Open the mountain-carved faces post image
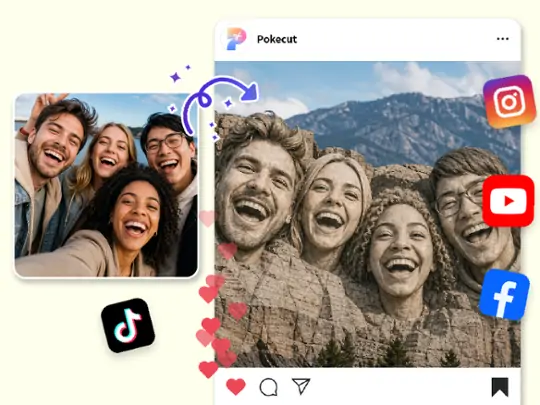 tap(367, 214)
